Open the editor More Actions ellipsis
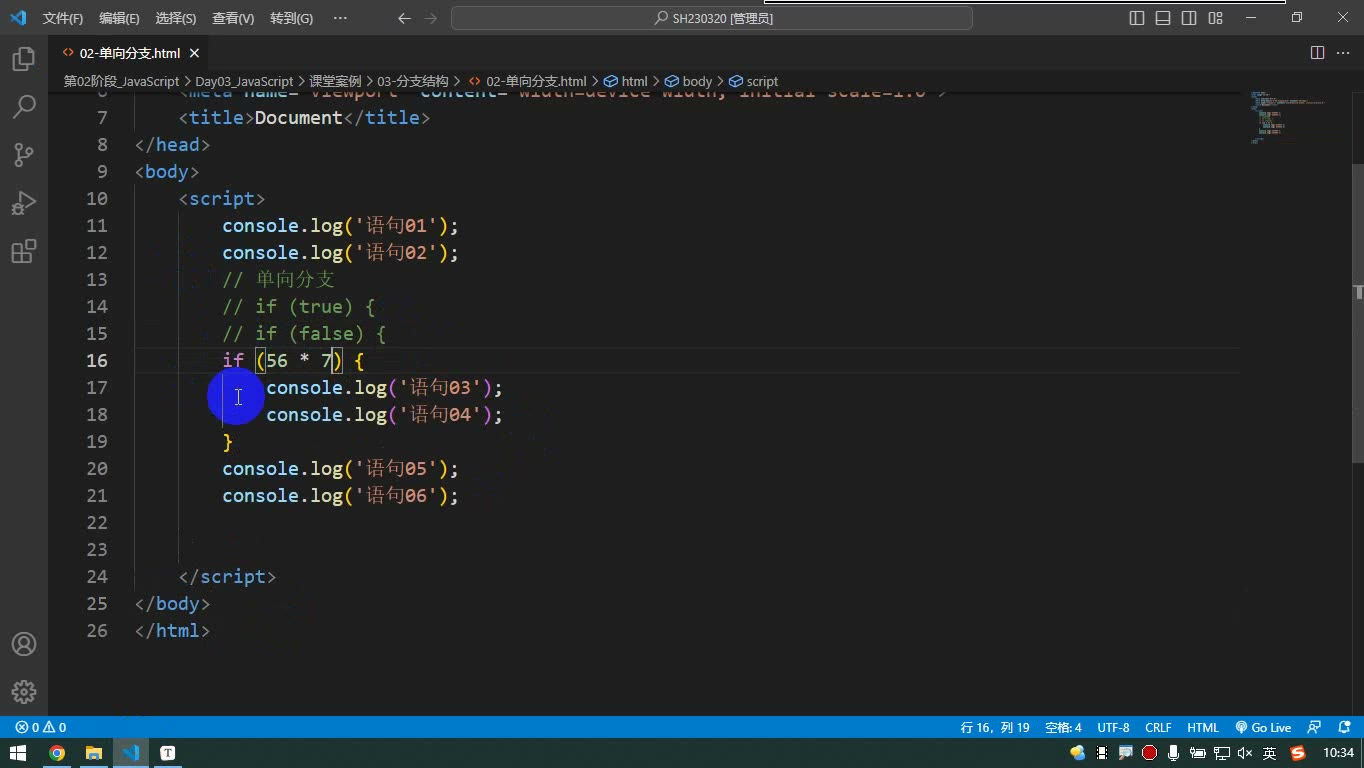Image resolution: width=1364 pixels, height=768 pixels. pyautogui.click(x=1343, y=53)
